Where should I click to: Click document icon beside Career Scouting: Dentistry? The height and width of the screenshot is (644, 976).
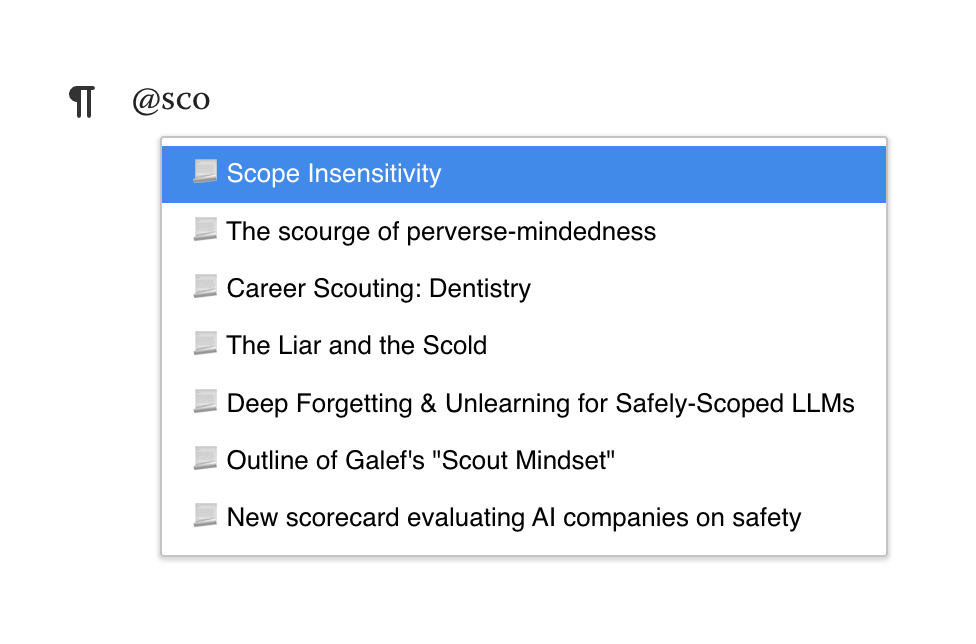[205, 286]
